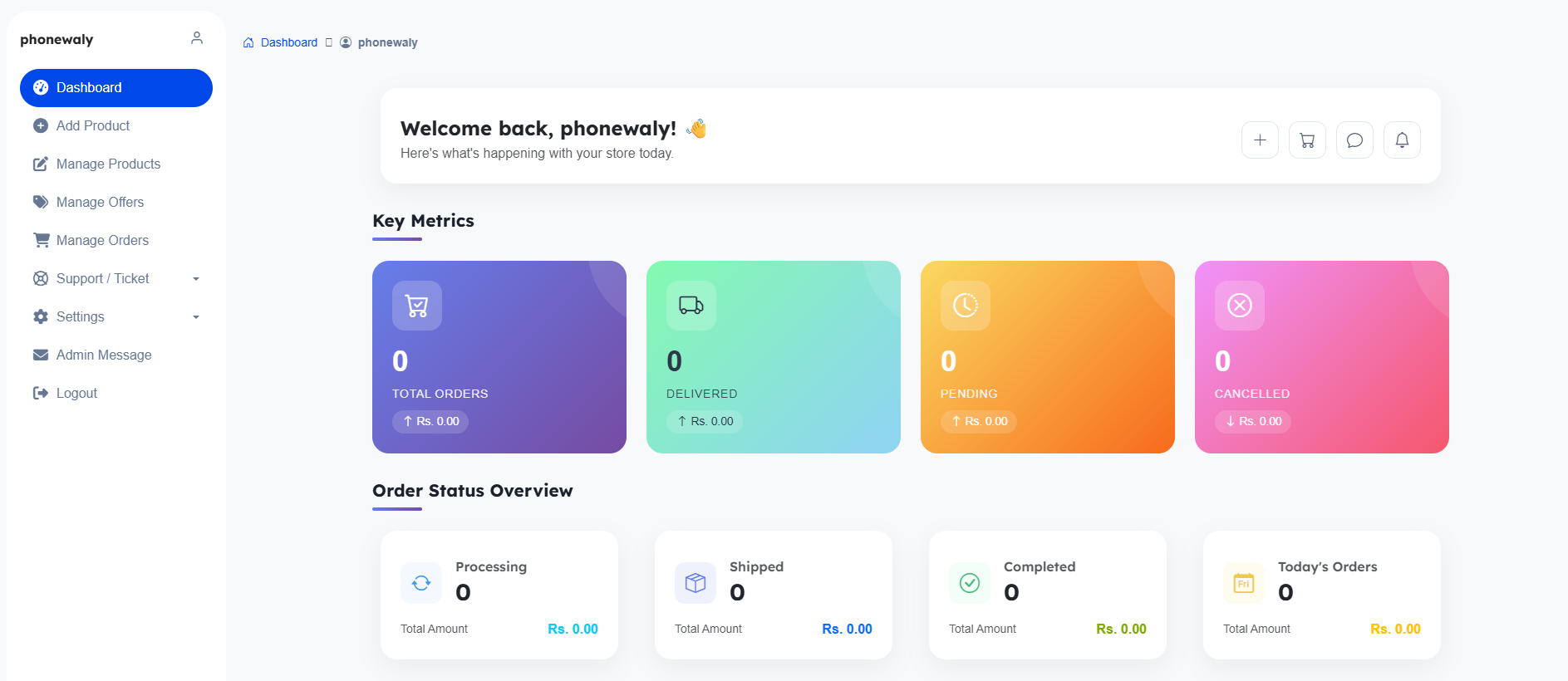Expand the Support / Ticket submenu arrow
Image resolution: width=1568 pixels, height=681 pixels.
tap(196, 279)
